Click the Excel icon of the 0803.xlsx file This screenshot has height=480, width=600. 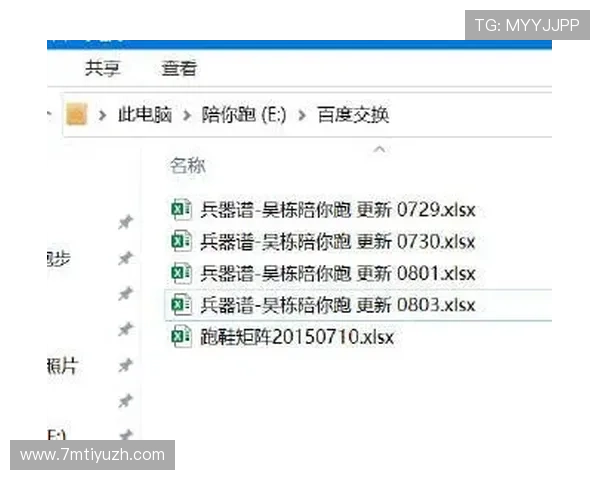181,305
